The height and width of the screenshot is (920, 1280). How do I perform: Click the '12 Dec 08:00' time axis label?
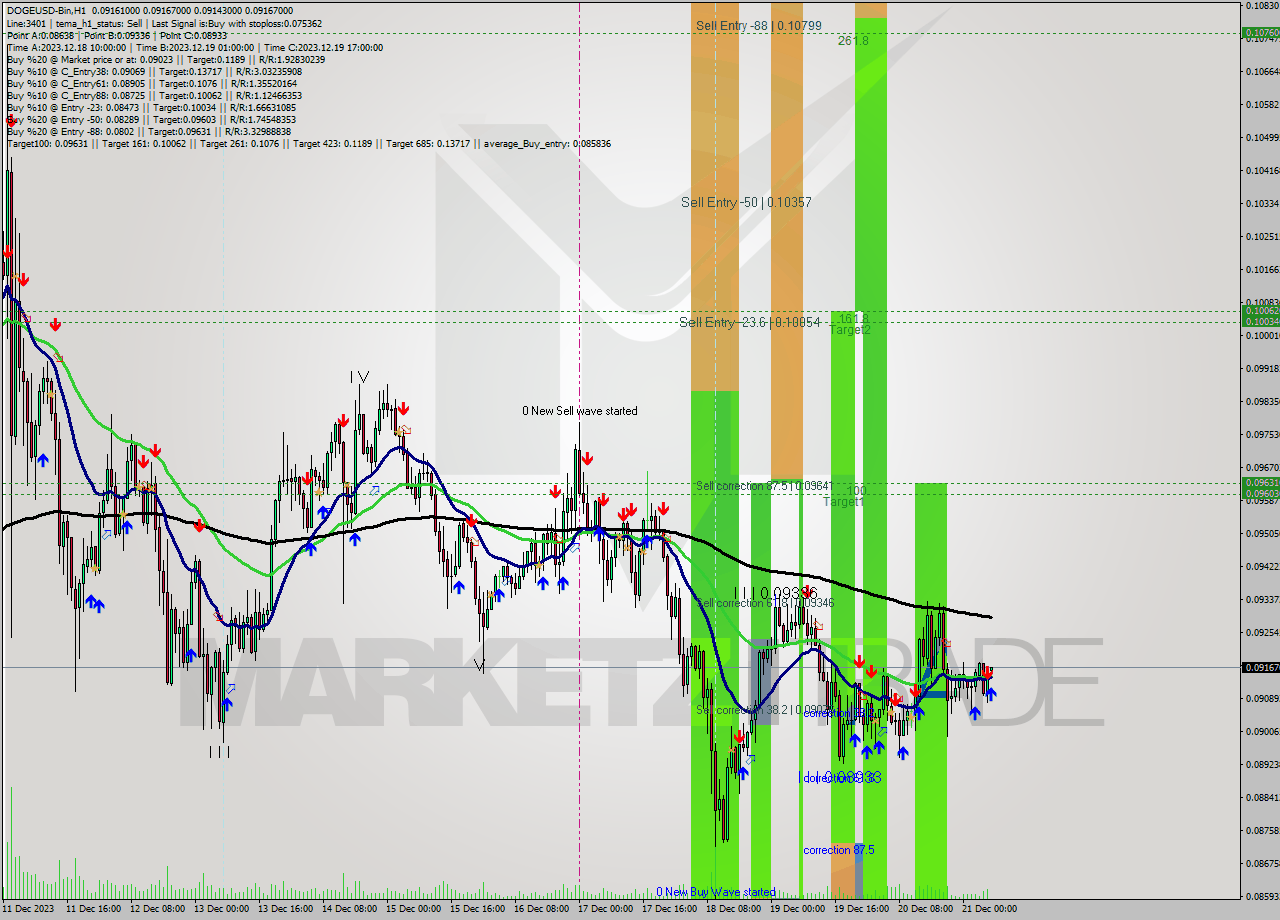click(158, 909)
